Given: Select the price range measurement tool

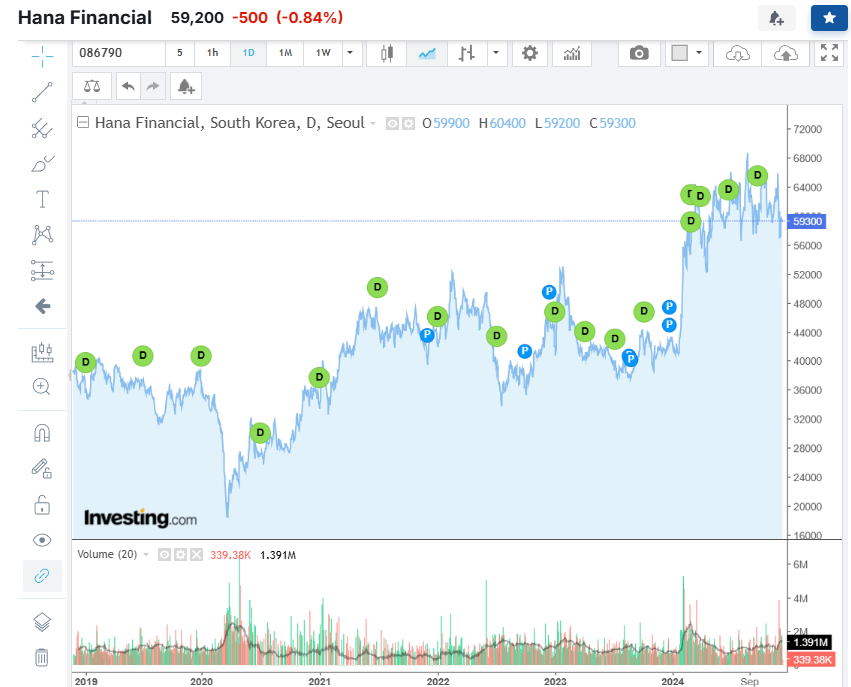Looking at the screenshot, I should click(x=42, y=270).
